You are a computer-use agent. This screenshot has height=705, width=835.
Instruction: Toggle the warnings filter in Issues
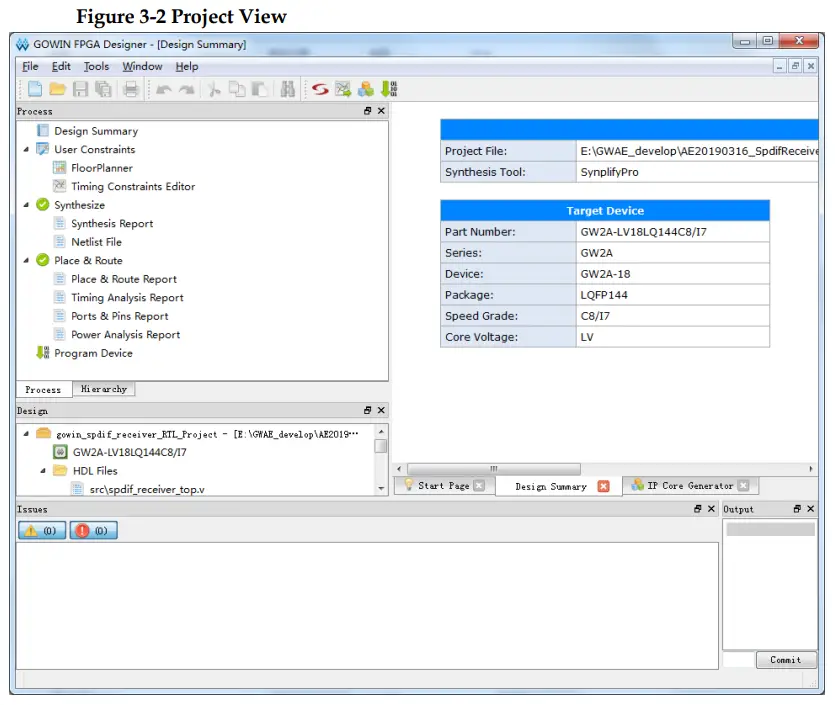[41, 531]
